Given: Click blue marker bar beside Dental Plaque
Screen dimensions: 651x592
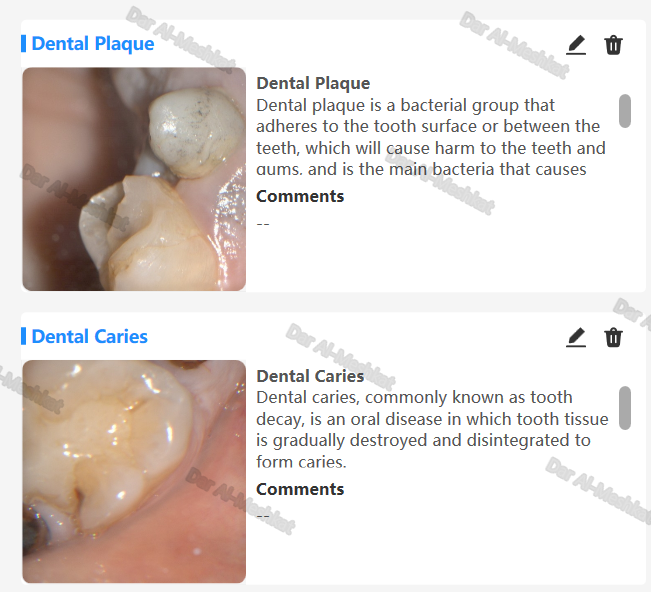Looking at the screenshot, I should [24, 44].
